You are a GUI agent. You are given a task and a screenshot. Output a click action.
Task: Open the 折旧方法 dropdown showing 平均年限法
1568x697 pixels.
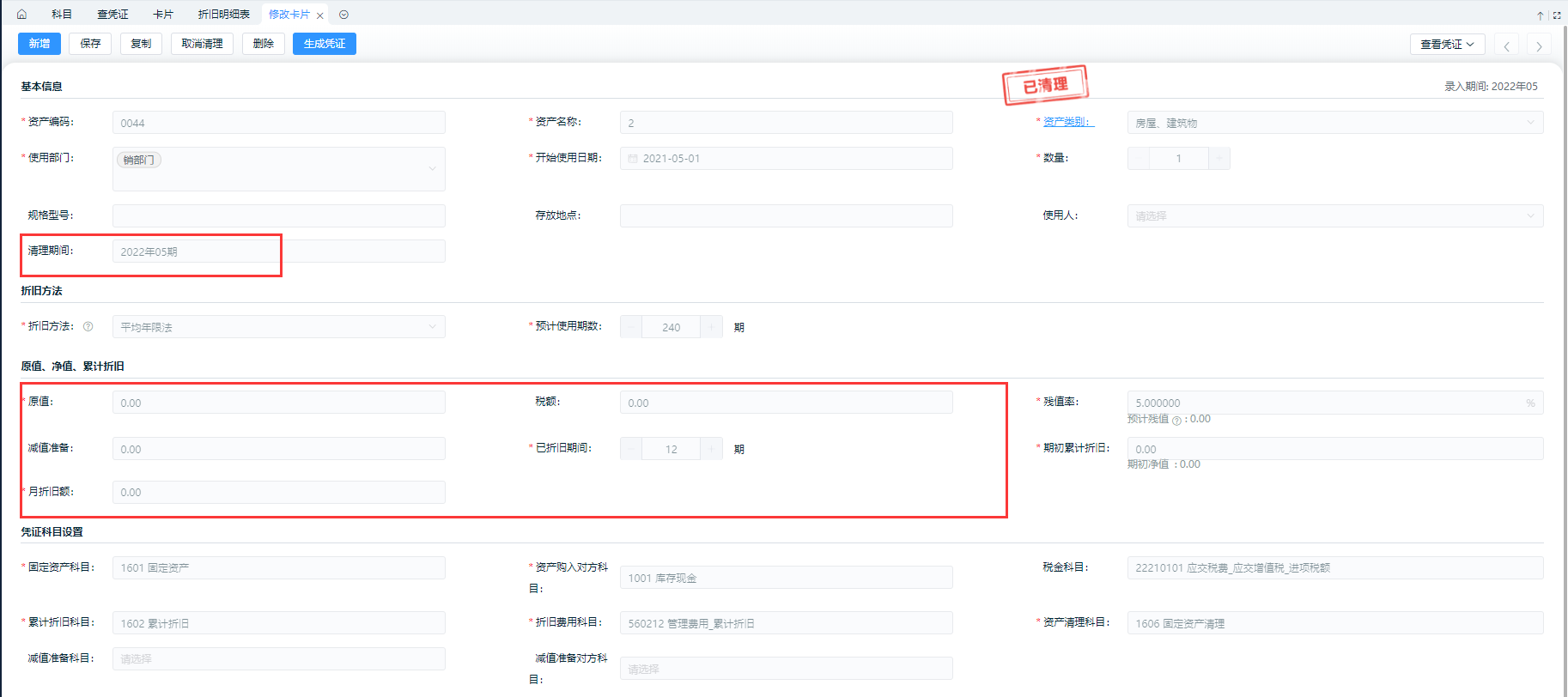point(279,327)
